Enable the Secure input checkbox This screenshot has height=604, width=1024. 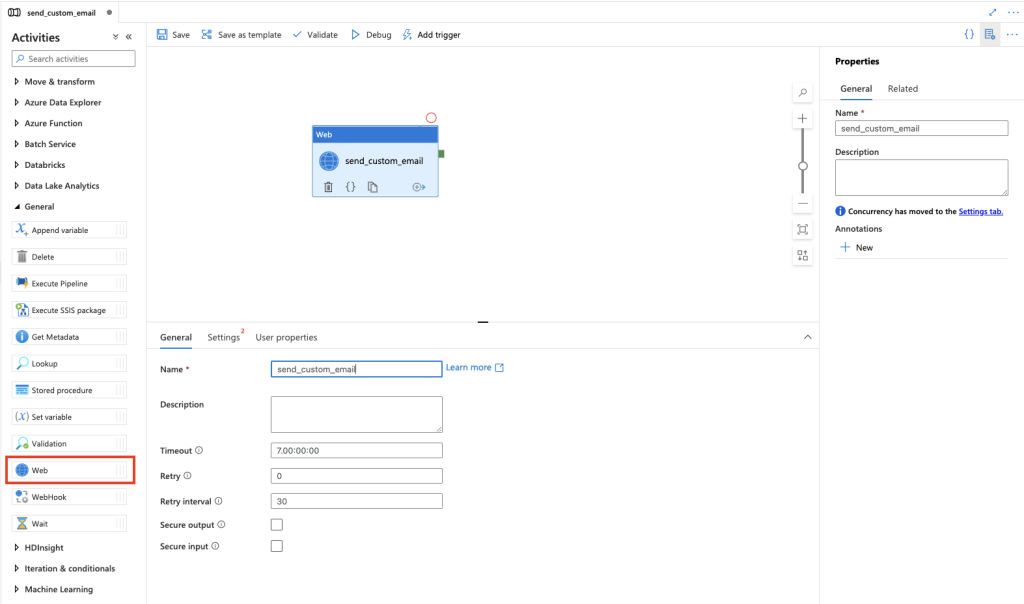(x=277, y=546)
